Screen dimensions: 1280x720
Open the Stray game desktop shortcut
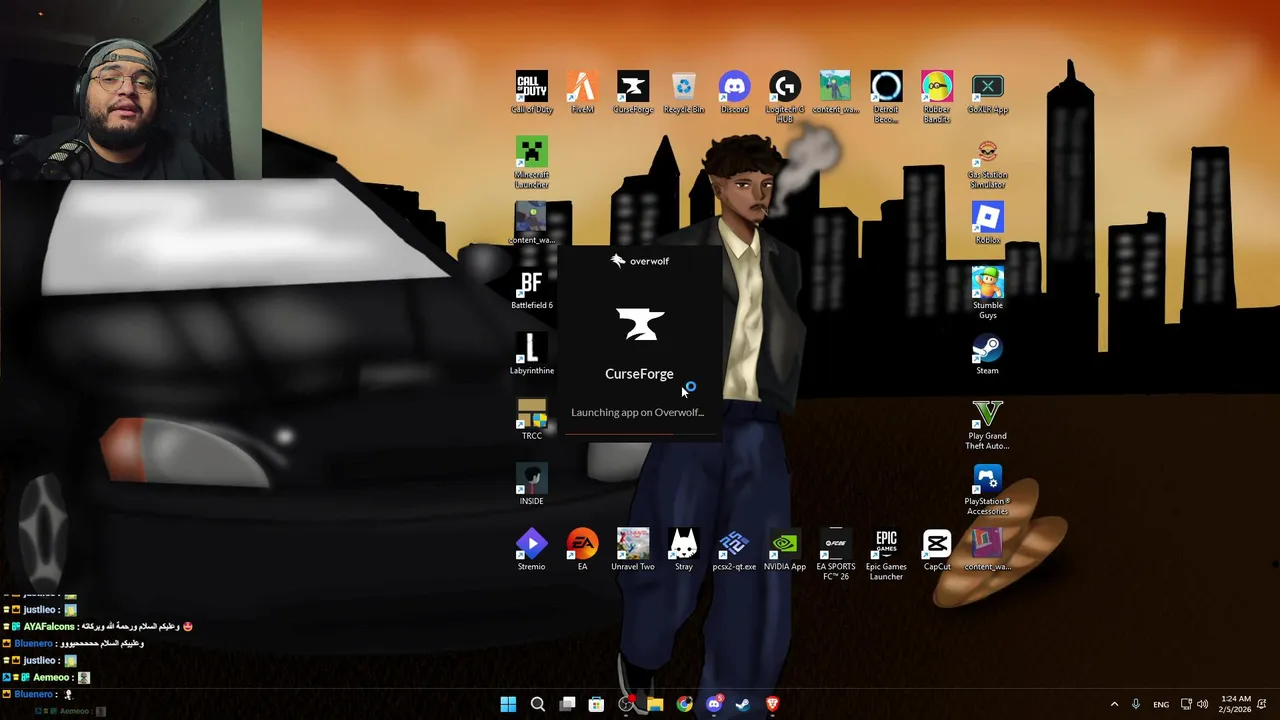684,550
